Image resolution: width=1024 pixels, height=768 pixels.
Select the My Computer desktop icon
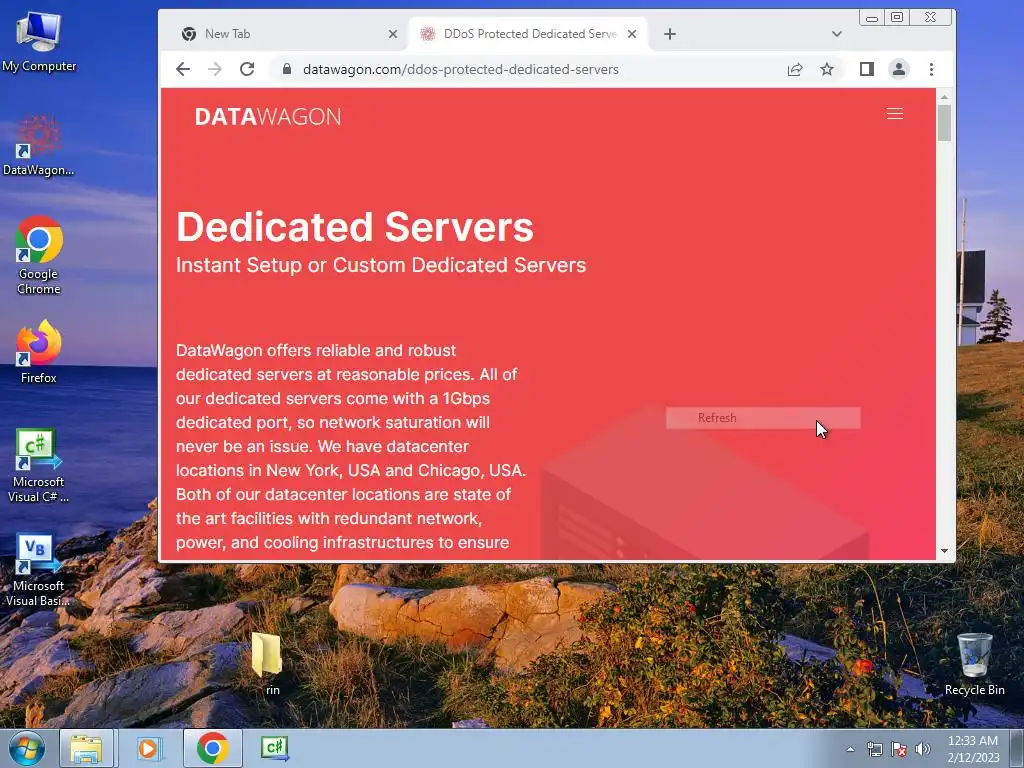(39, 41)
